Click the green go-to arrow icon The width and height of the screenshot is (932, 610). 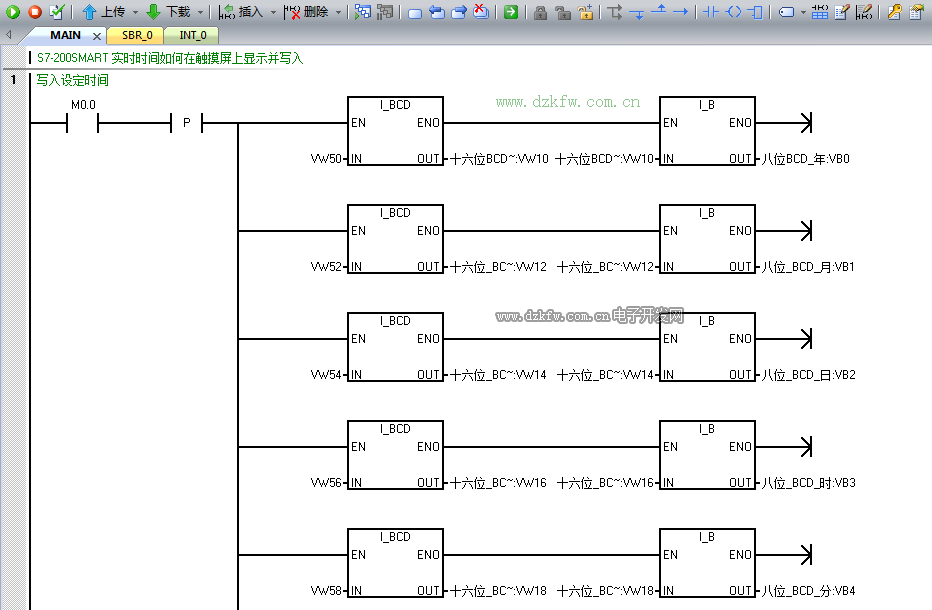(x=511, y=12)
